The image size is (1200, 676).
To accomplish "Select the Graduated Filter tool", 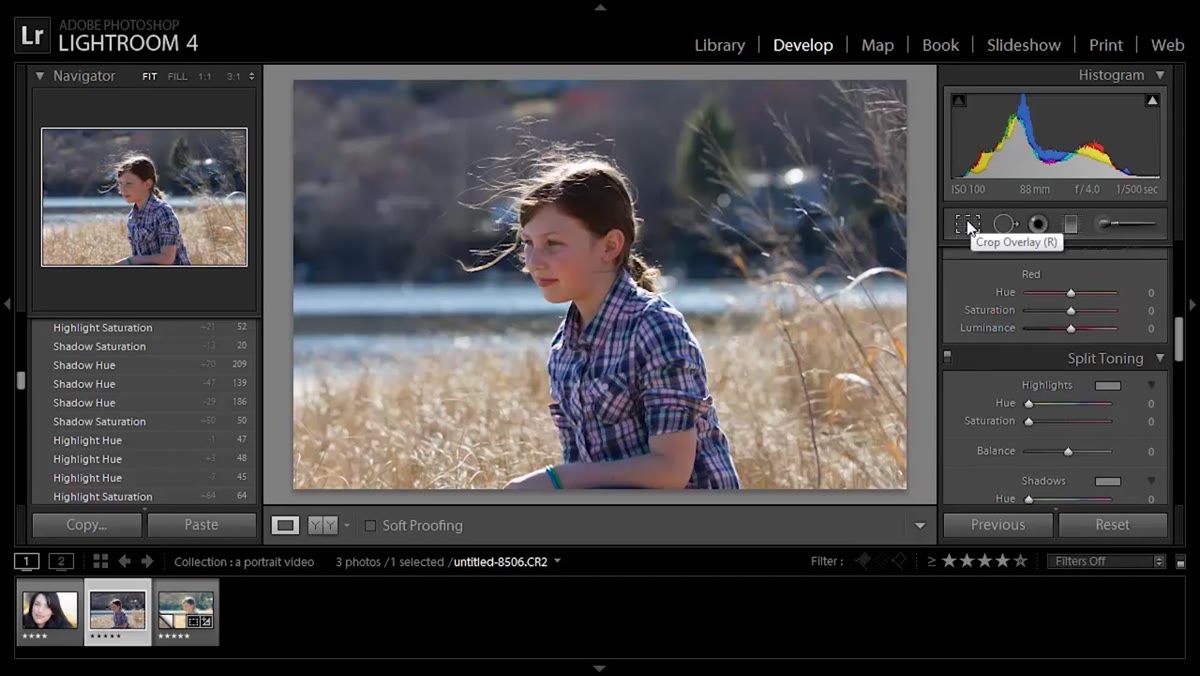I will tap(1071, 224).
